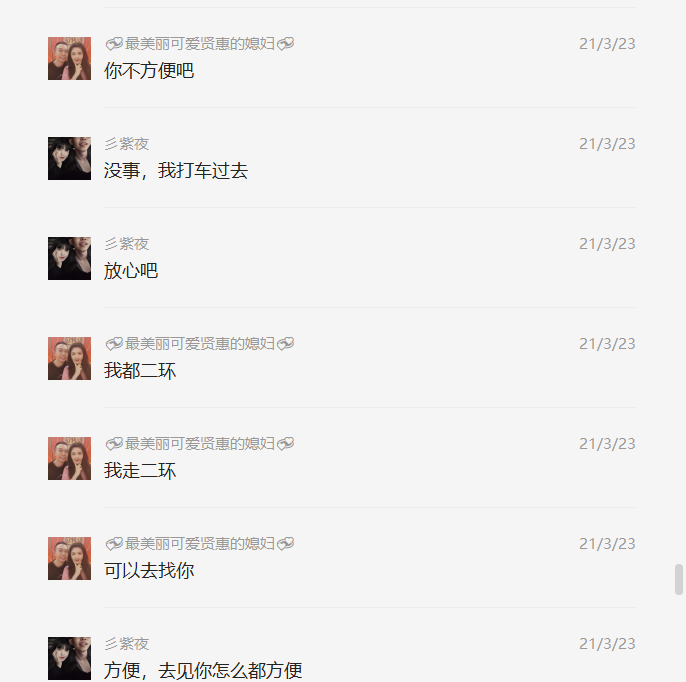This screenshot has width=686, height=682.
Task: Click sender name above 我都二环
Action: point(200,344)
